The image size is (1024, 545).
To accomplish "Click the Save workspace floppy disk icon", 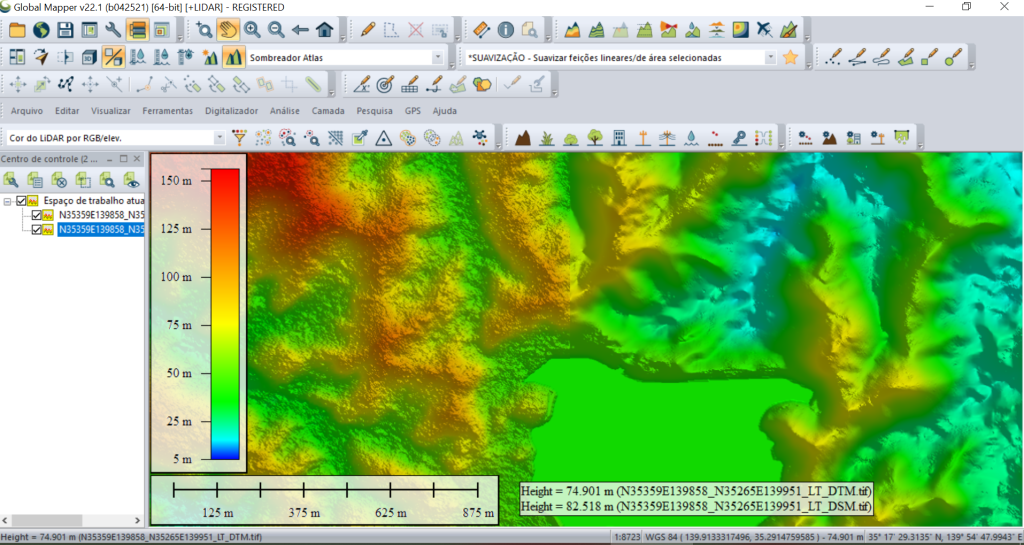I will (x=65, y=30).
